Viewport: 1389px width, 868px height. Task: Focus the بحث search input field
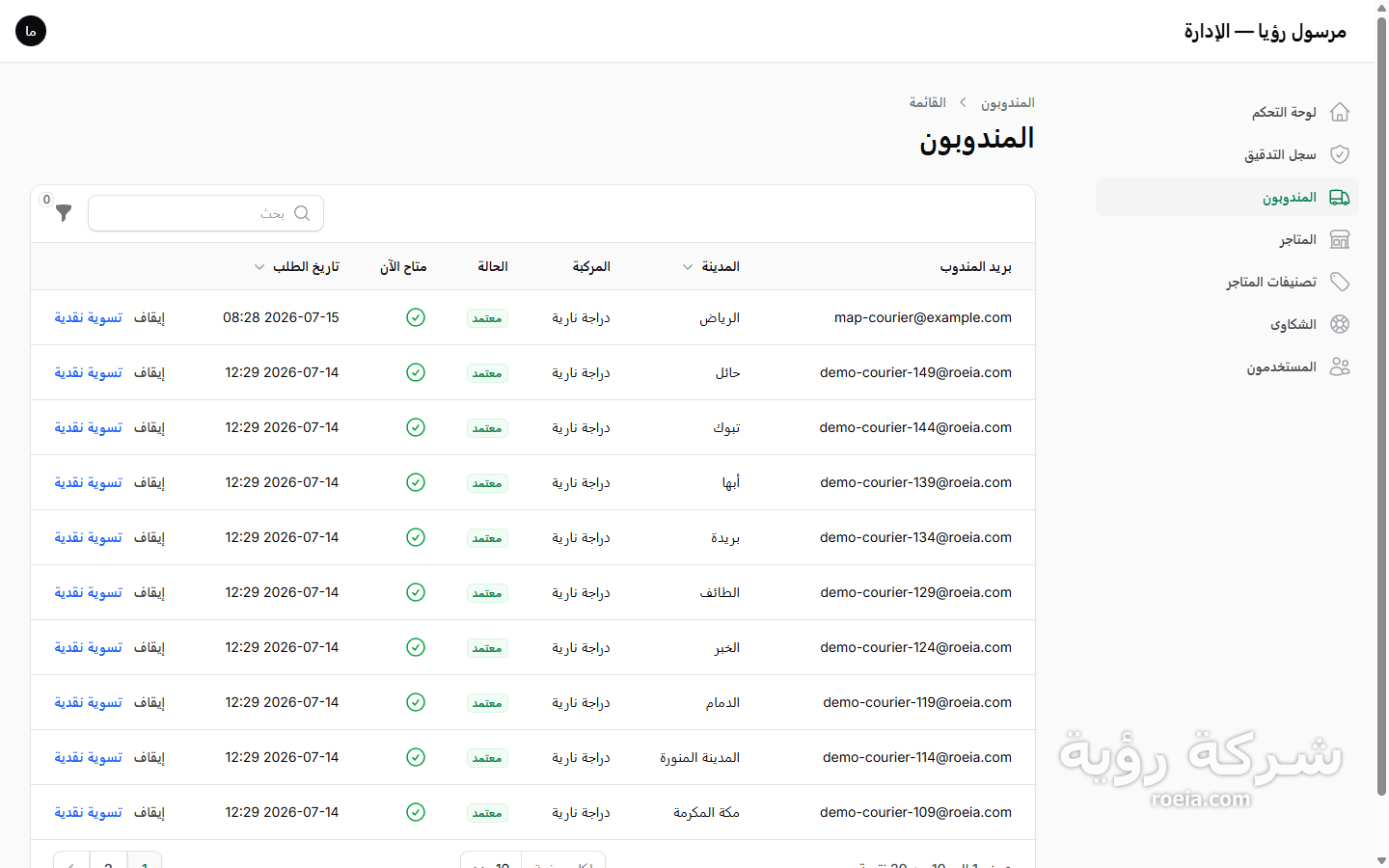(205, 213)
